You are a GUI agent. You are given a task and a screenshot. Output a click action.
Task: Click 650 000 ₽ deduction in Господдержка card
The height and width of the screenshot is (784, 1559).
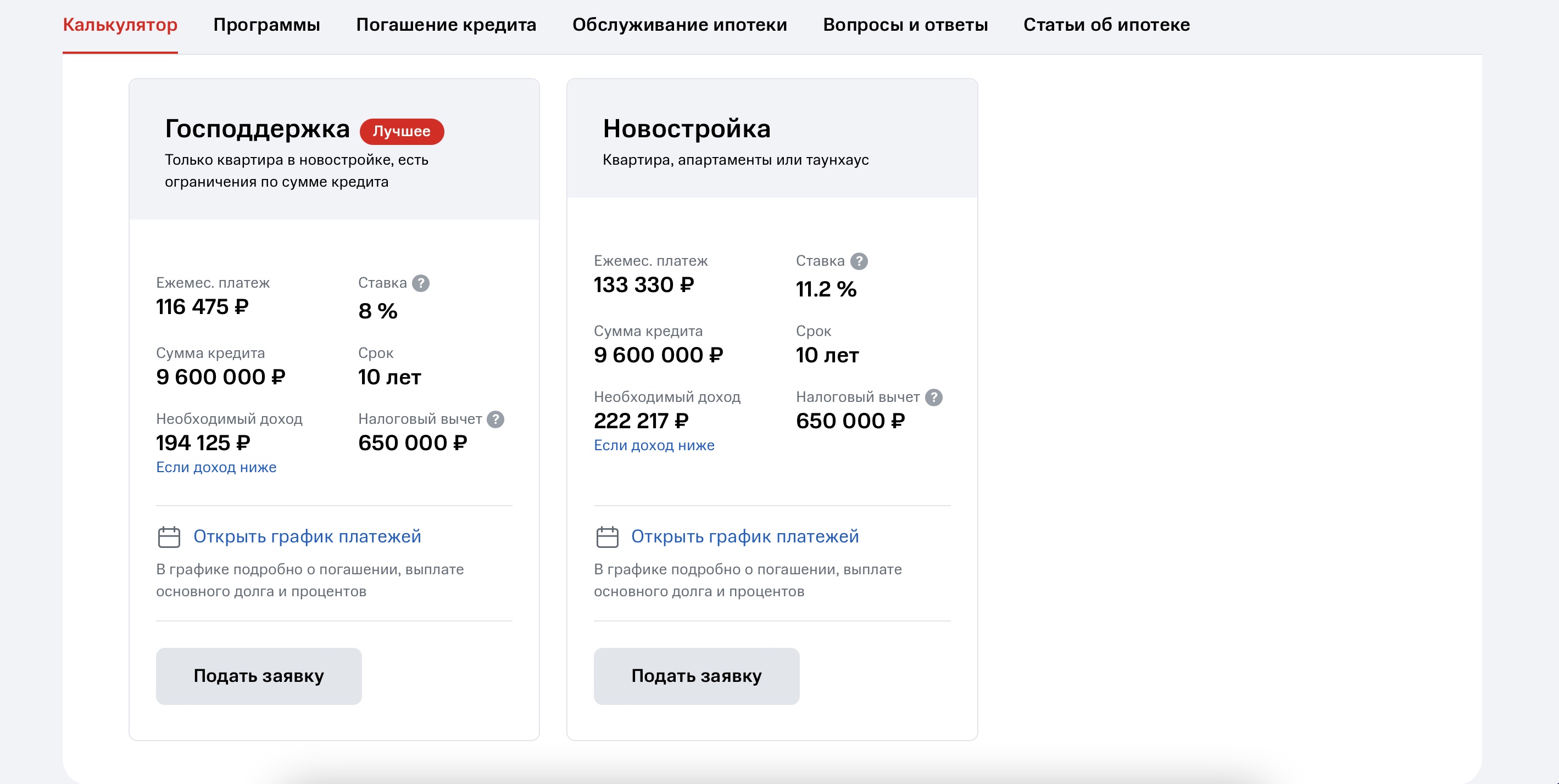point(413,443)
